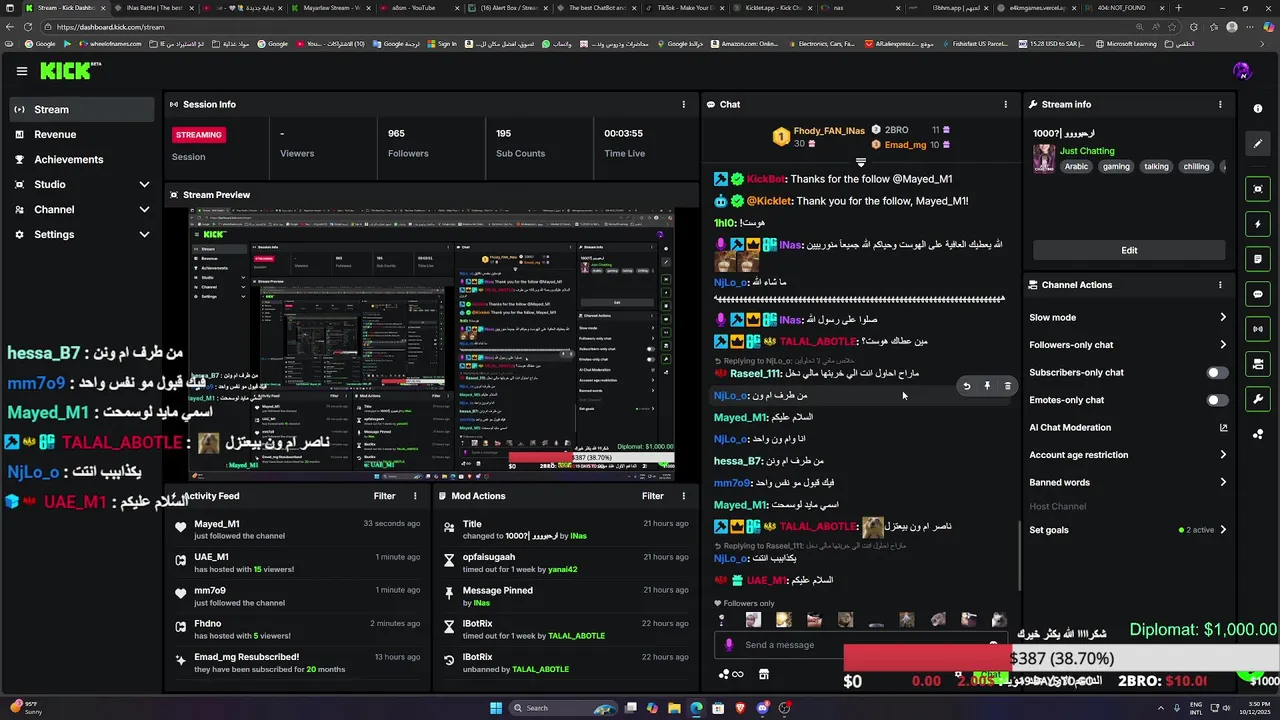
Task: Click the purple microphone icon in chat input
Action: 729,645
